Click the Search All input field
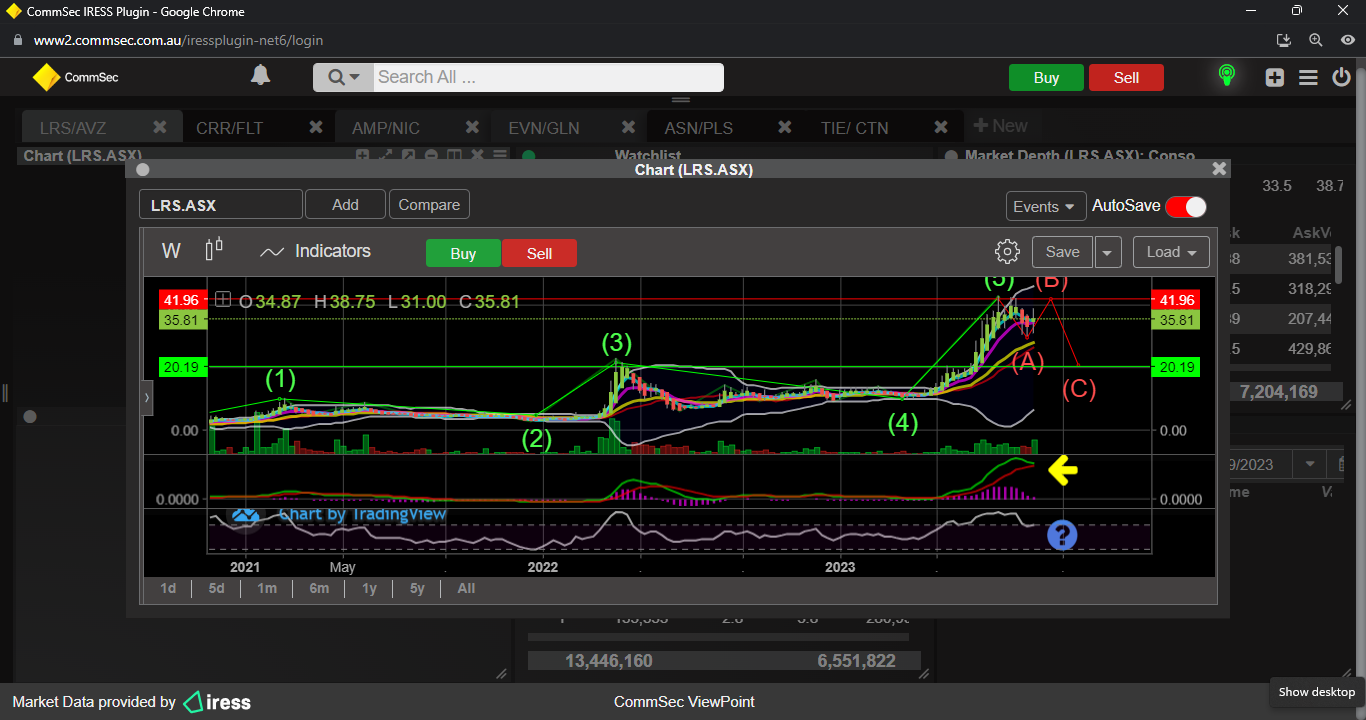The height and width of the screenshot is (720, 1366). click(x=548, y=77)
